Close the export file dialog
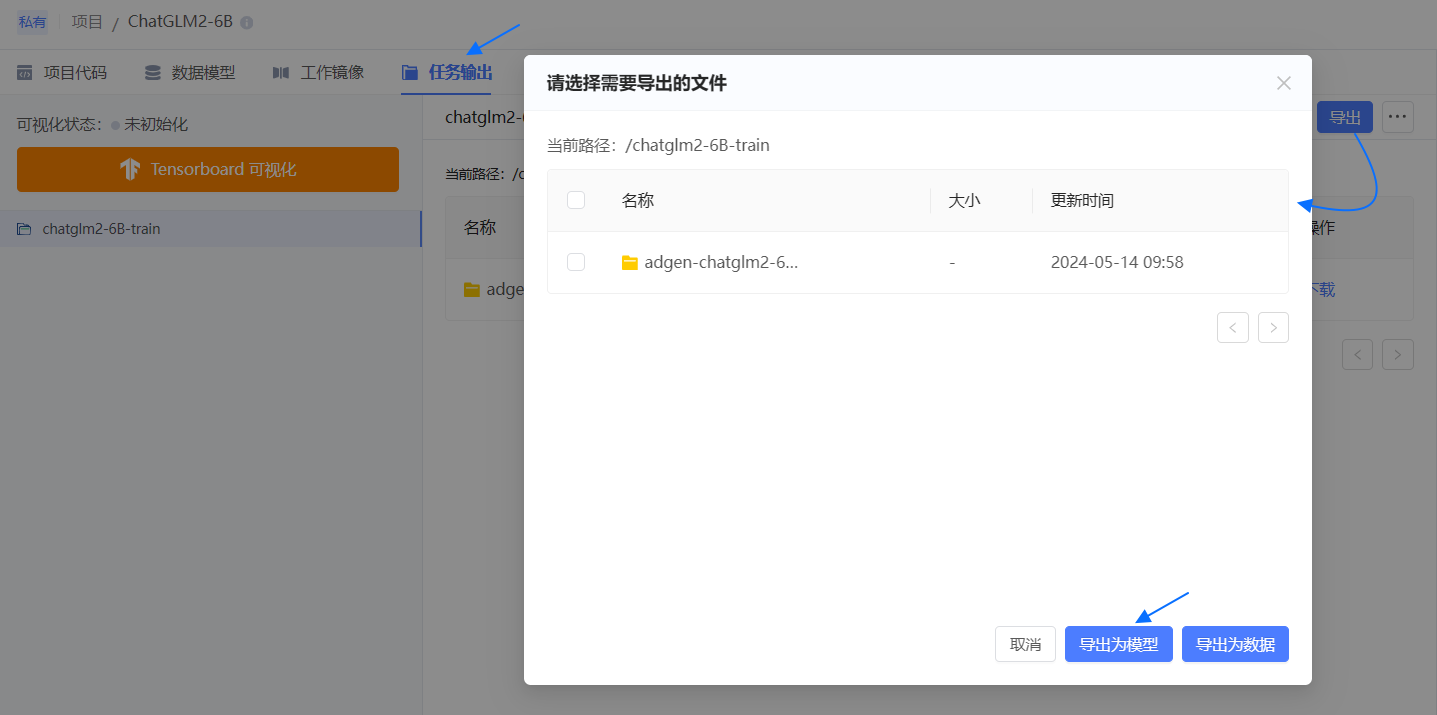 click(1283, 83)
